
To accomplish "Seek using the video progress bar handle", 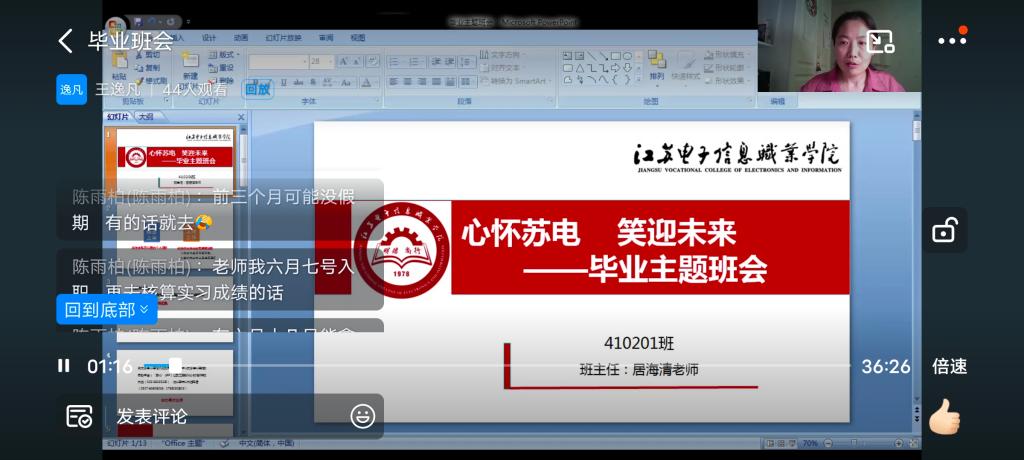I will point(175,366).
